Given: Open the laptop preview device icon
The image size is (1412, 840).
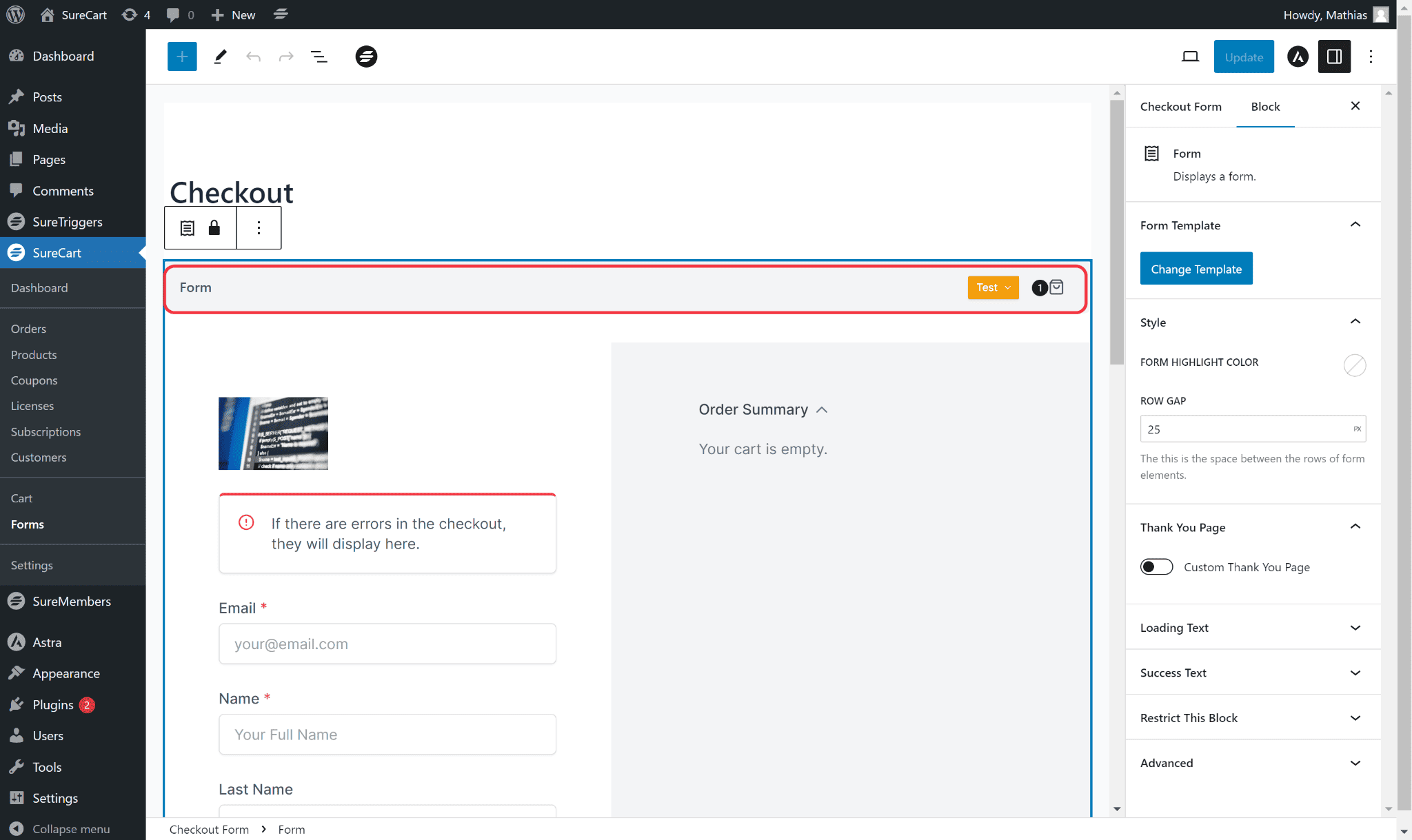Looking at the screenshot, I should (1190, 57).
